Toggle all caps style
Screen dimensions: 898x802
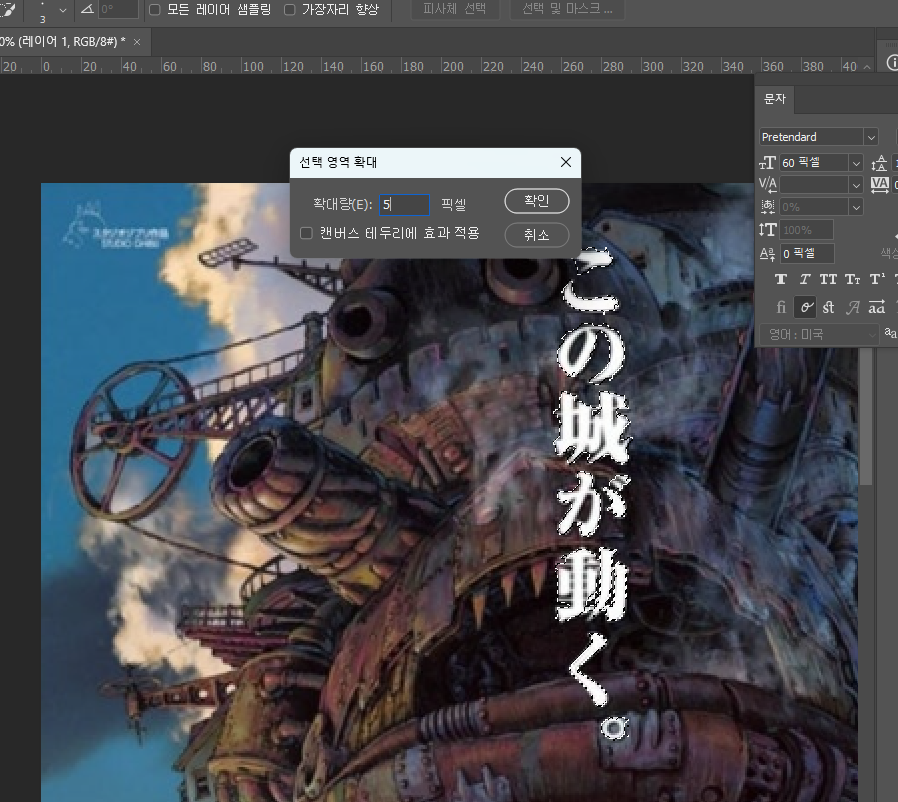pyautogui.click(x=828, y=280)
